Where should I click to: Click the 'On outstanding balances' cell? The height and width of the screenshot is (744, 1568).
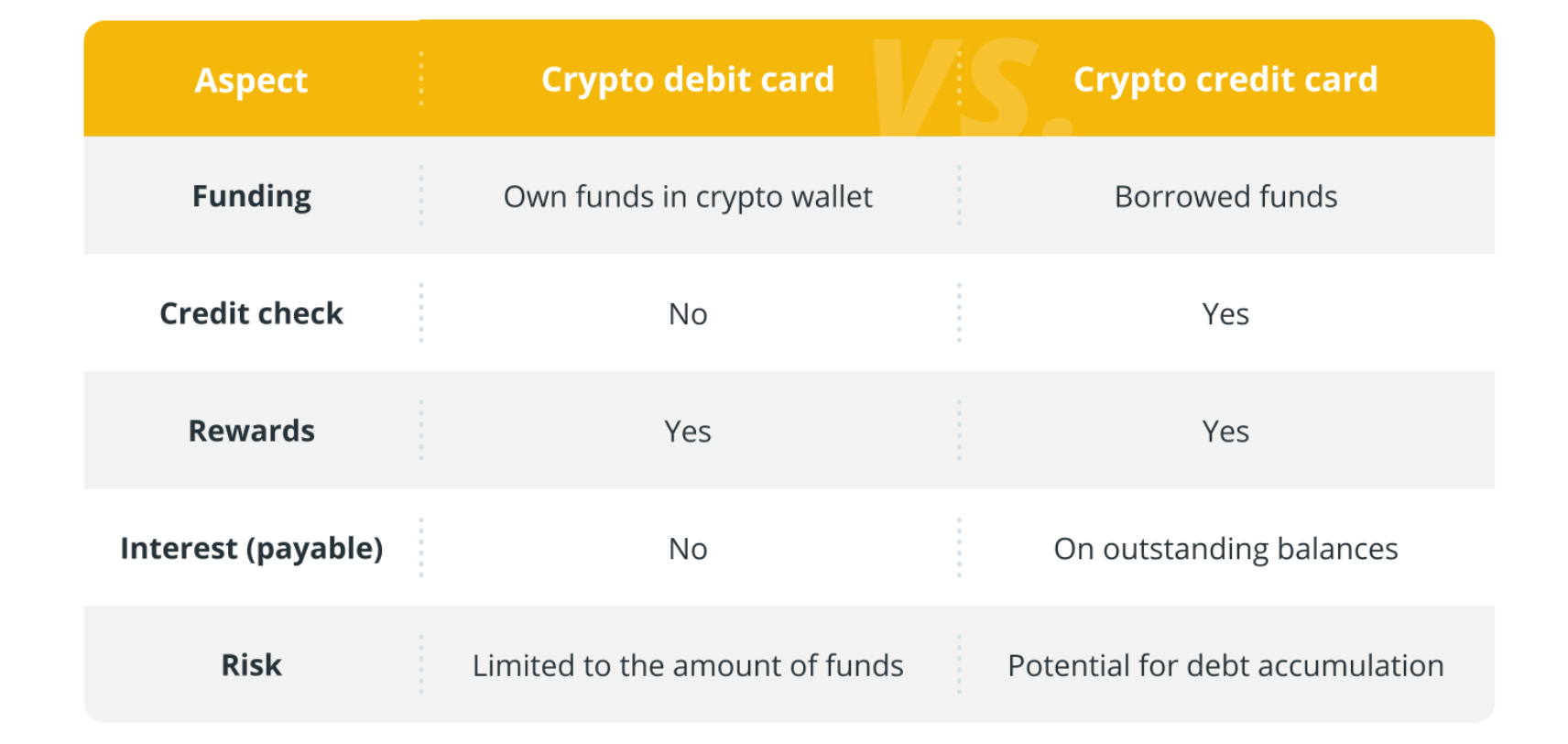[x=1225, y=549]
